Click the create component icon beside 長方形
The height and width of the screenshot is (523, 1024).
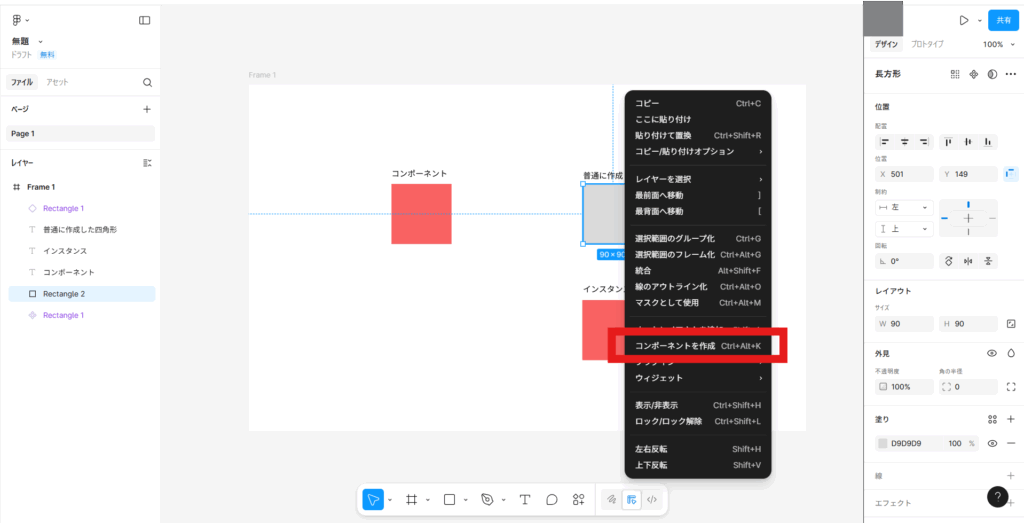click(973, 74)
